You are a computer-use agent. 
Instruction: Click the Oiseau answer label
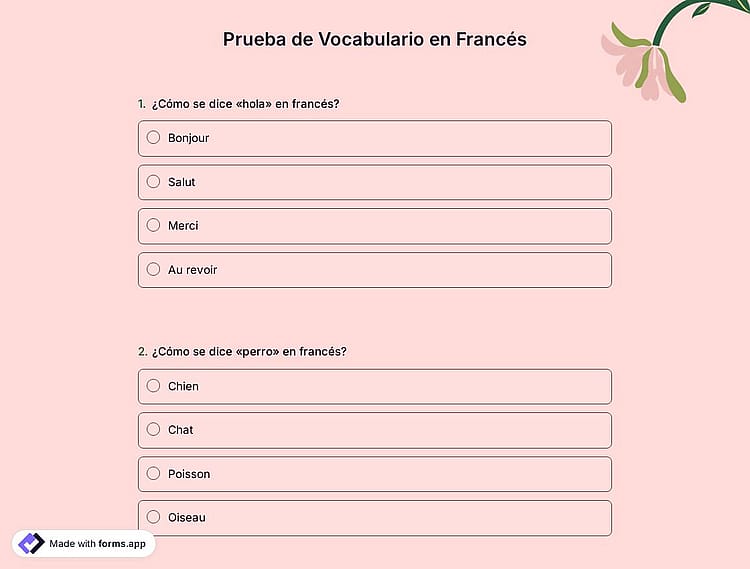coord(187,517)
